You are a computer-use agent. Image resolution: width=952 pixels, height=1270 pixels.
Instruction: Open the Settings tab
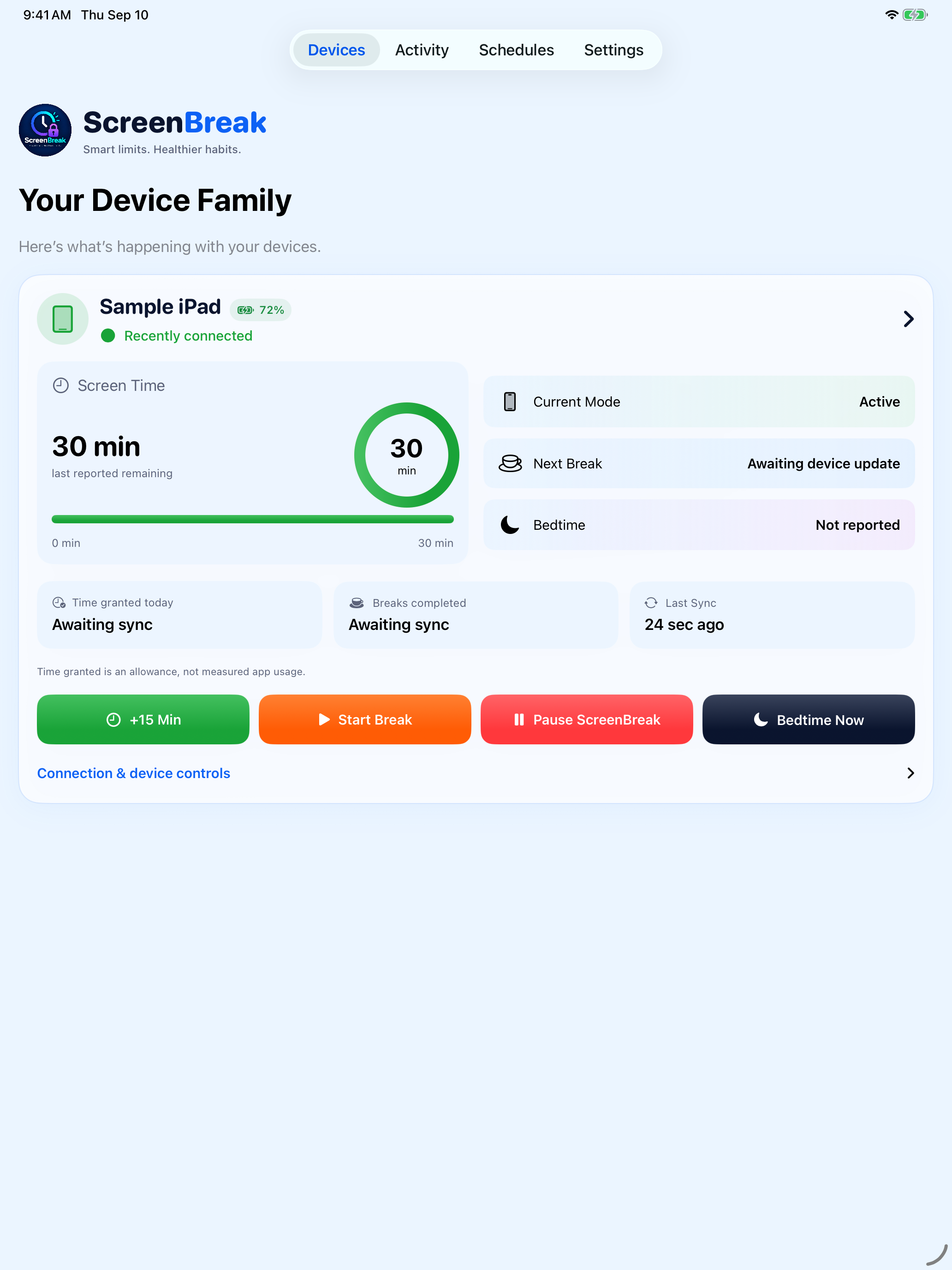[613, 50]
